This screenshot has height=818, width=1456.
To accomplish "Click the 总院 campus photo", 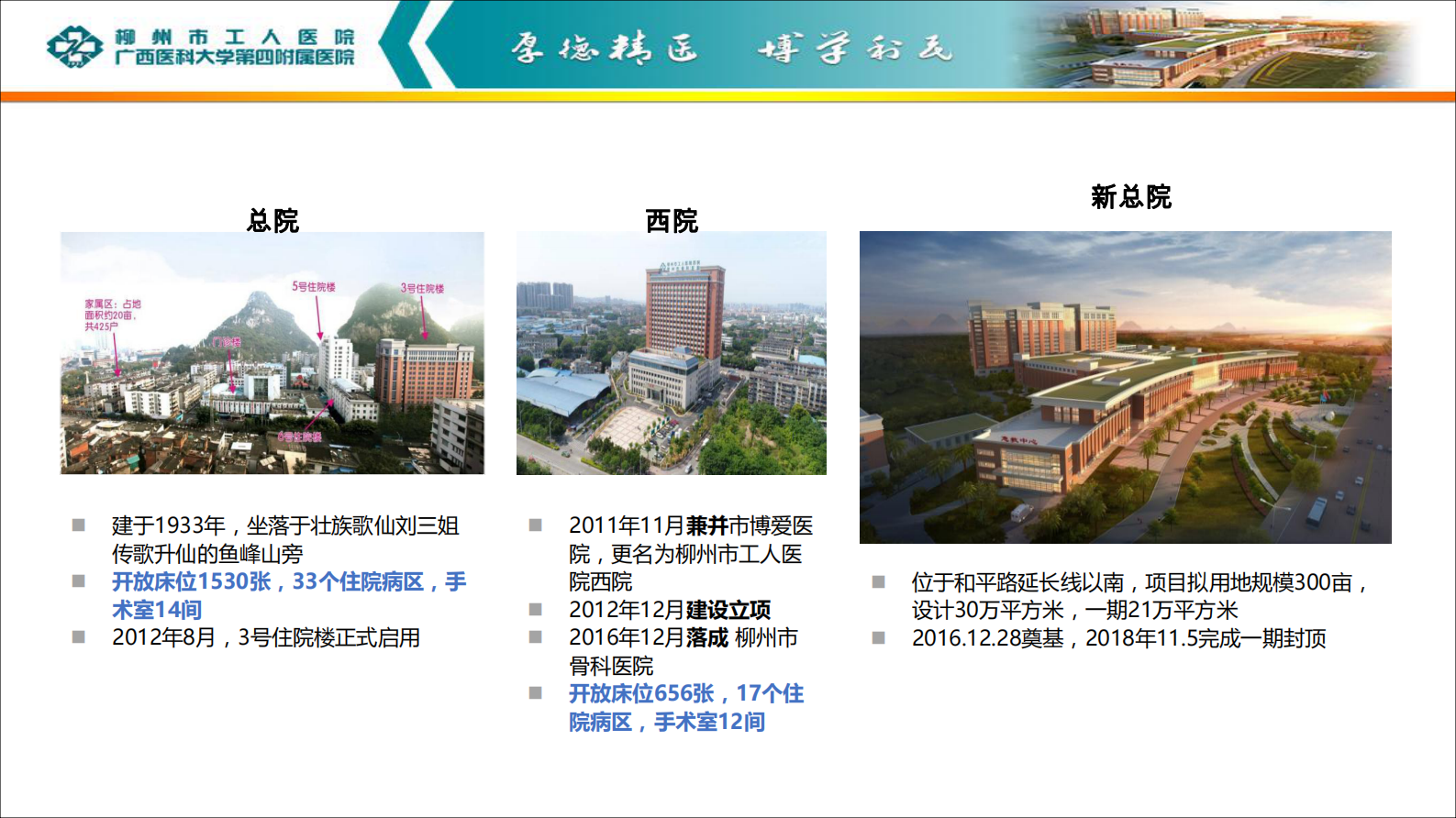I will coord(272,353).
